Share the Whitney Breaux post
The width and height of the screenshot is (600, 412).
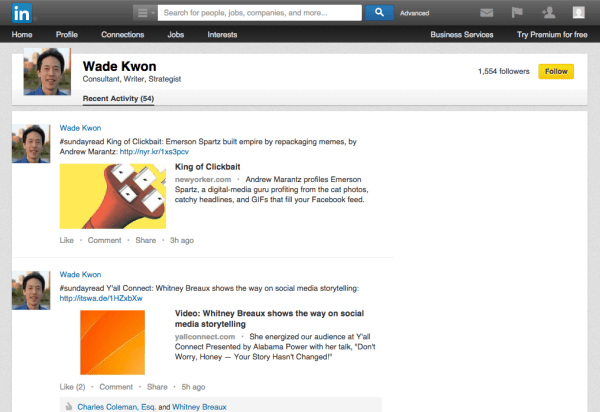pos(157,387)
